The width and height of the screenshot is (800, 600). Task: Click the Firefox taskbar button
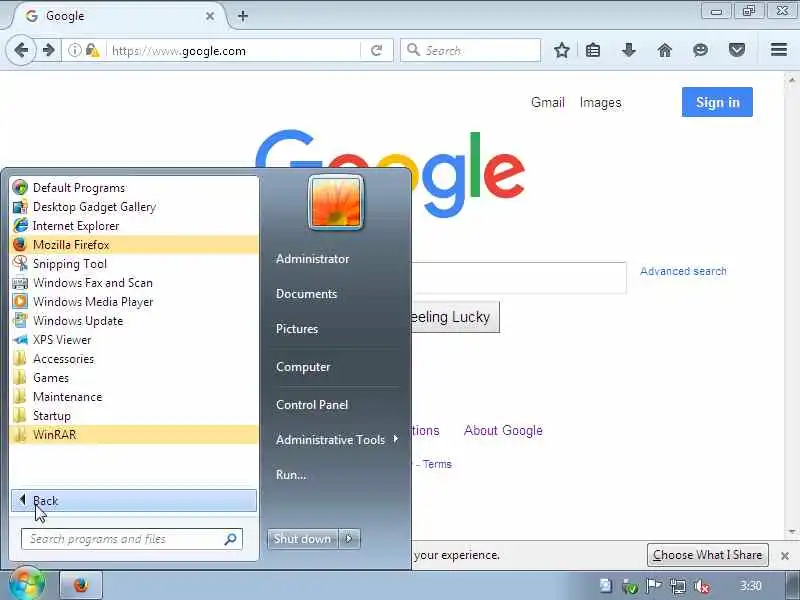[x=81, y=585]
